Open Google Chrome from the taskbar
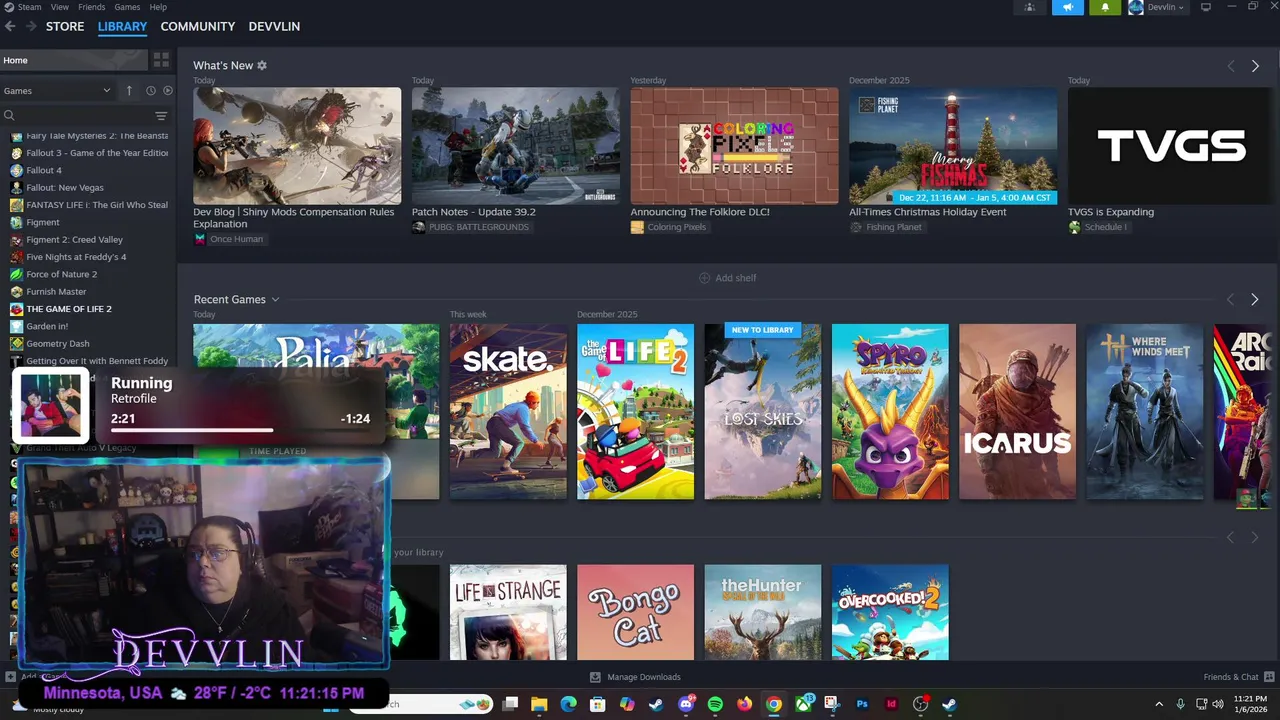 774,704
